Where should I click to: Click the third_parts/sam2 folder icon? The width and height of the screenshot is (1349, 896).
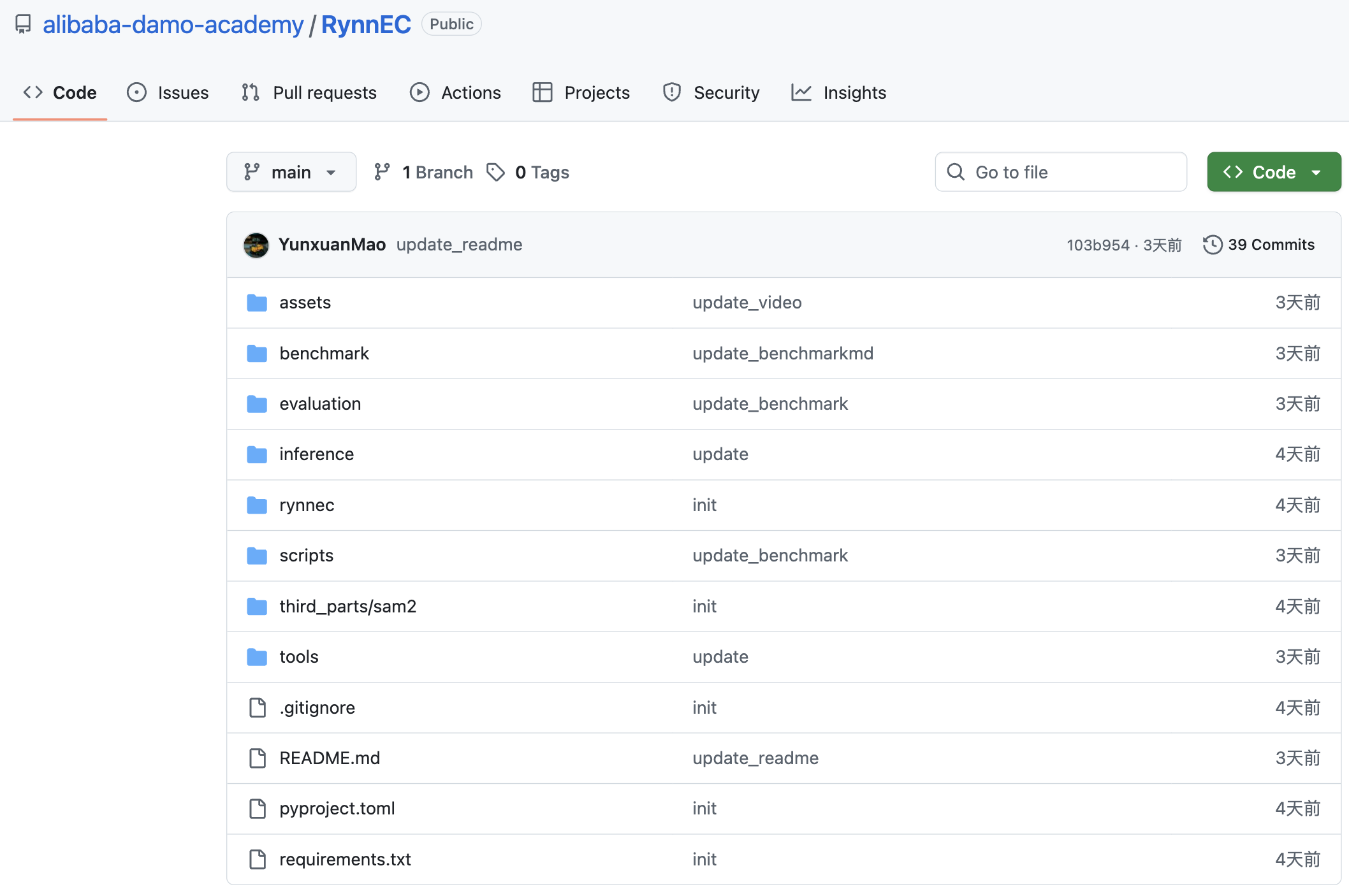[257, 606]
